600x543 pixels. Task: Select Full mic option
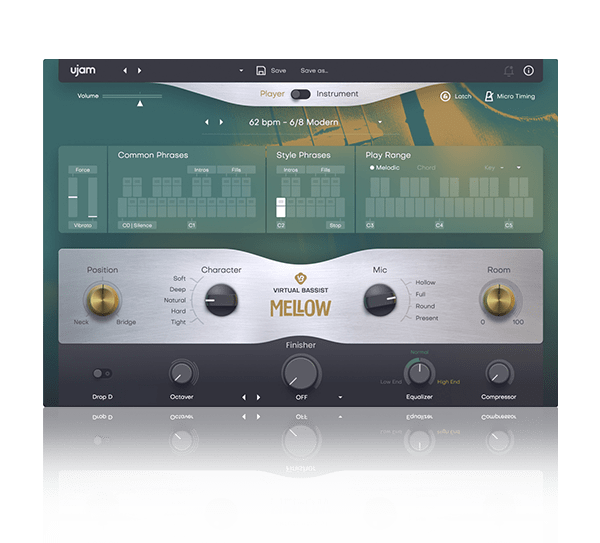pyautogui.click(x=420, y=294)
